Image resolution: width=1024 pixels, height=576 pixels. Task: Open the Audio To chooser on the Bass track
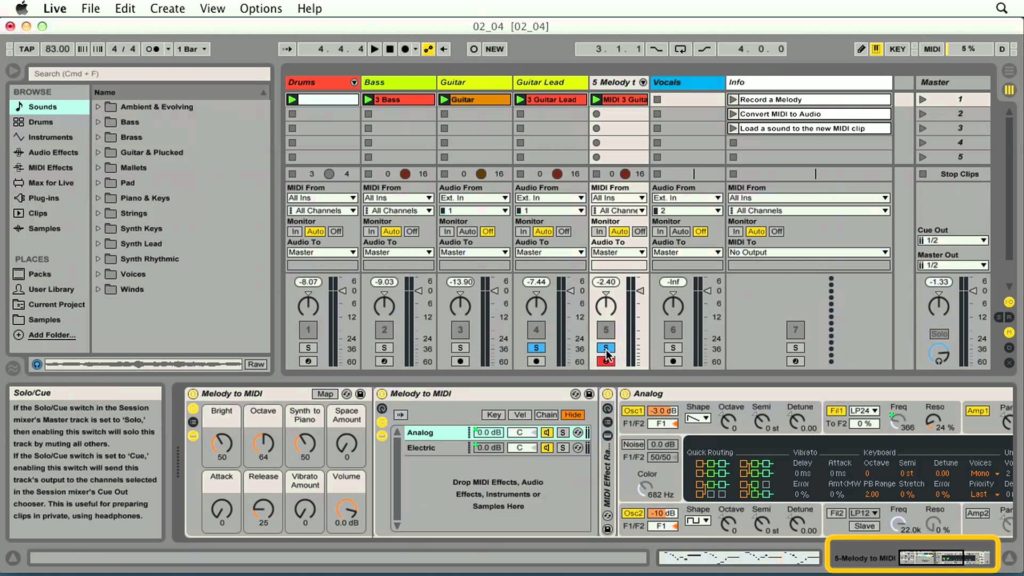coord(397,251)
